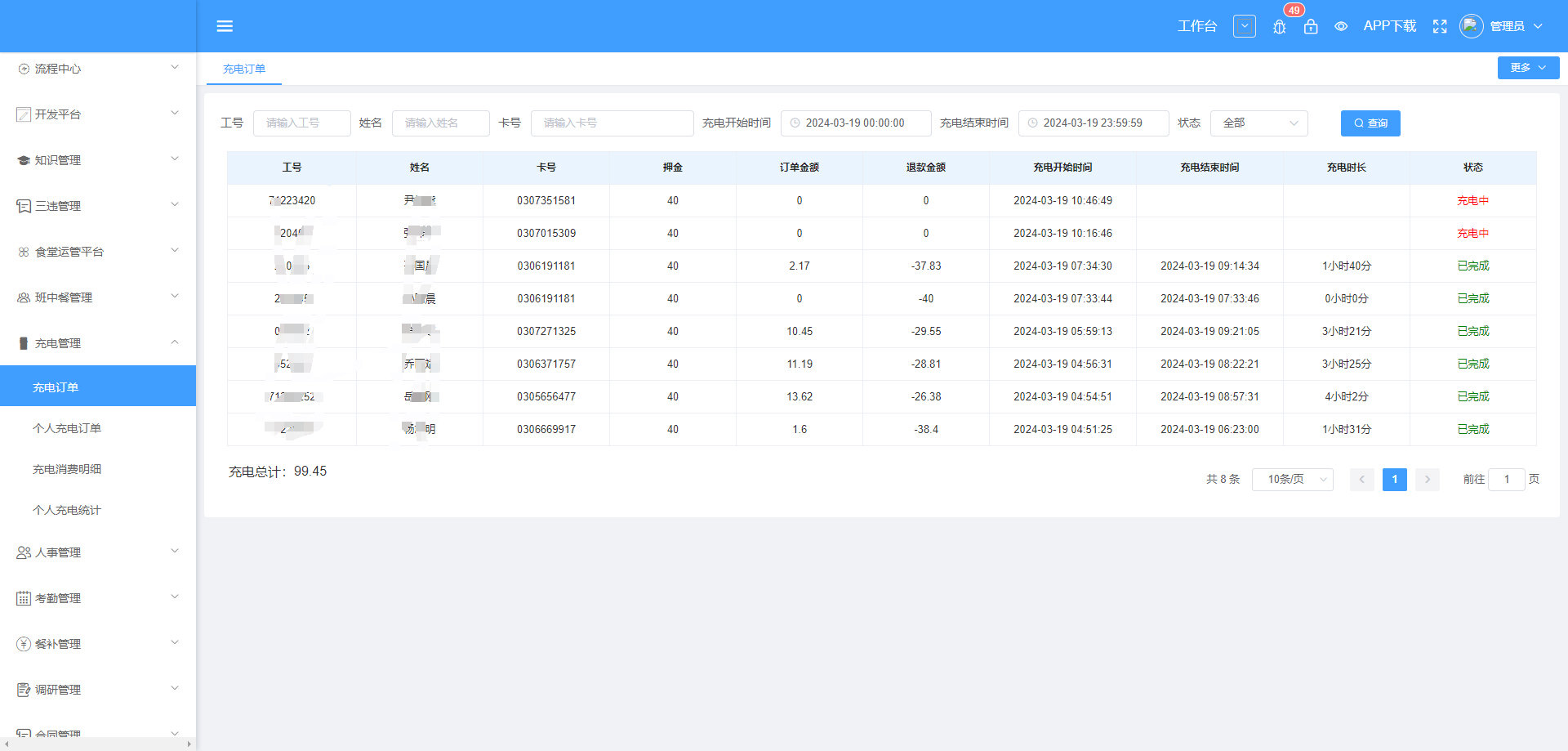Open the charging start time picker
Image resolution: width=1568 pixels, height=751 pixels.
click(856, 123)
